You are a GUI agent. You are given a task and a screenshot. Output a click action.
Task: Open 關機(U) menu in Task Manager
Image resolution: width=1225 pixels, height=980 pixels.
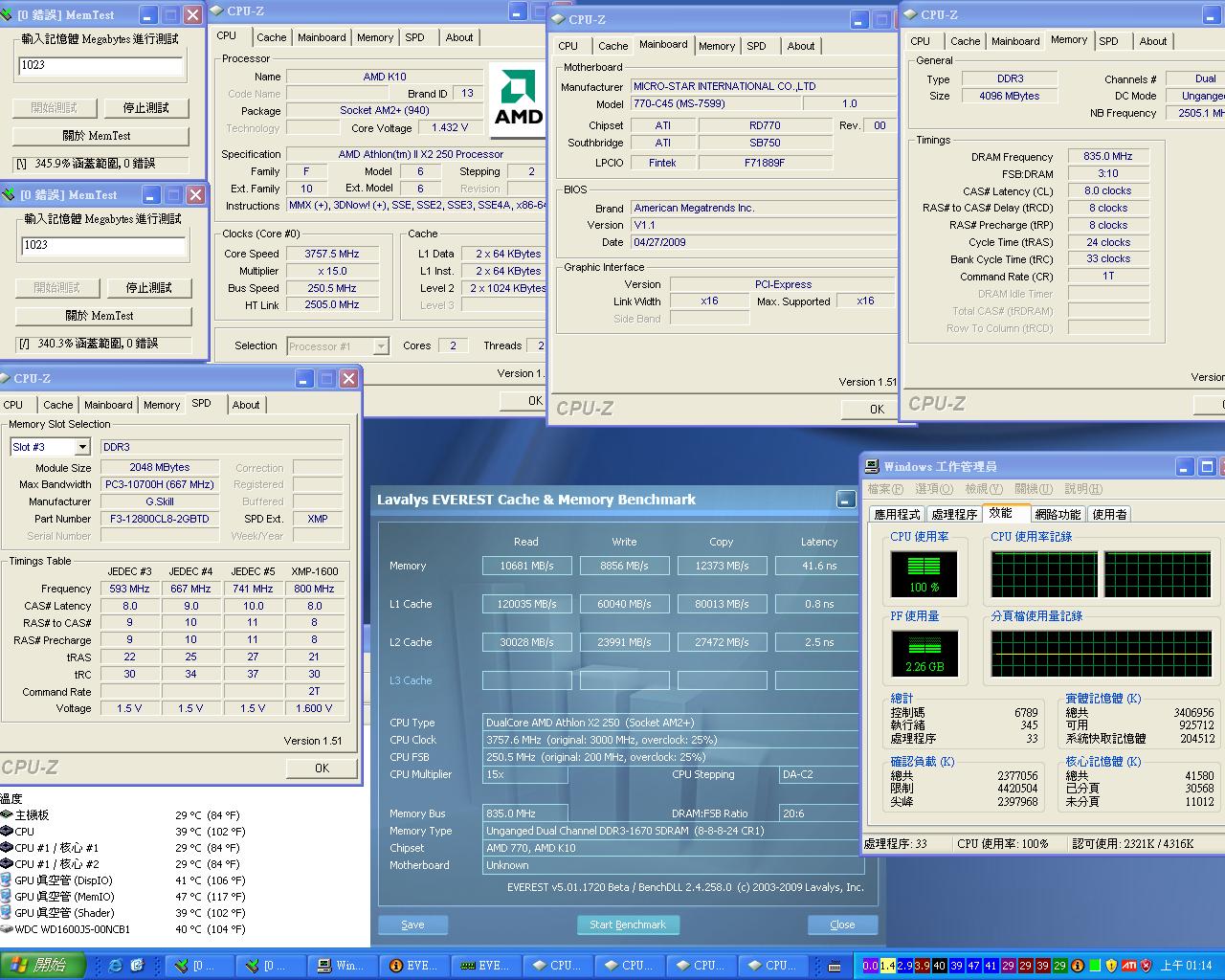pos(1033,489)
